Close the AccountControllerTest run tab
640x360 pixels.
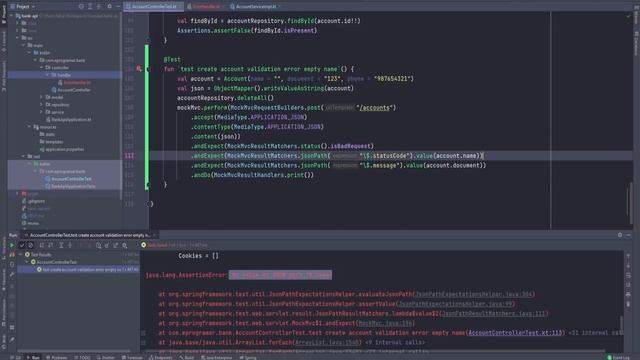pos(154,235)
